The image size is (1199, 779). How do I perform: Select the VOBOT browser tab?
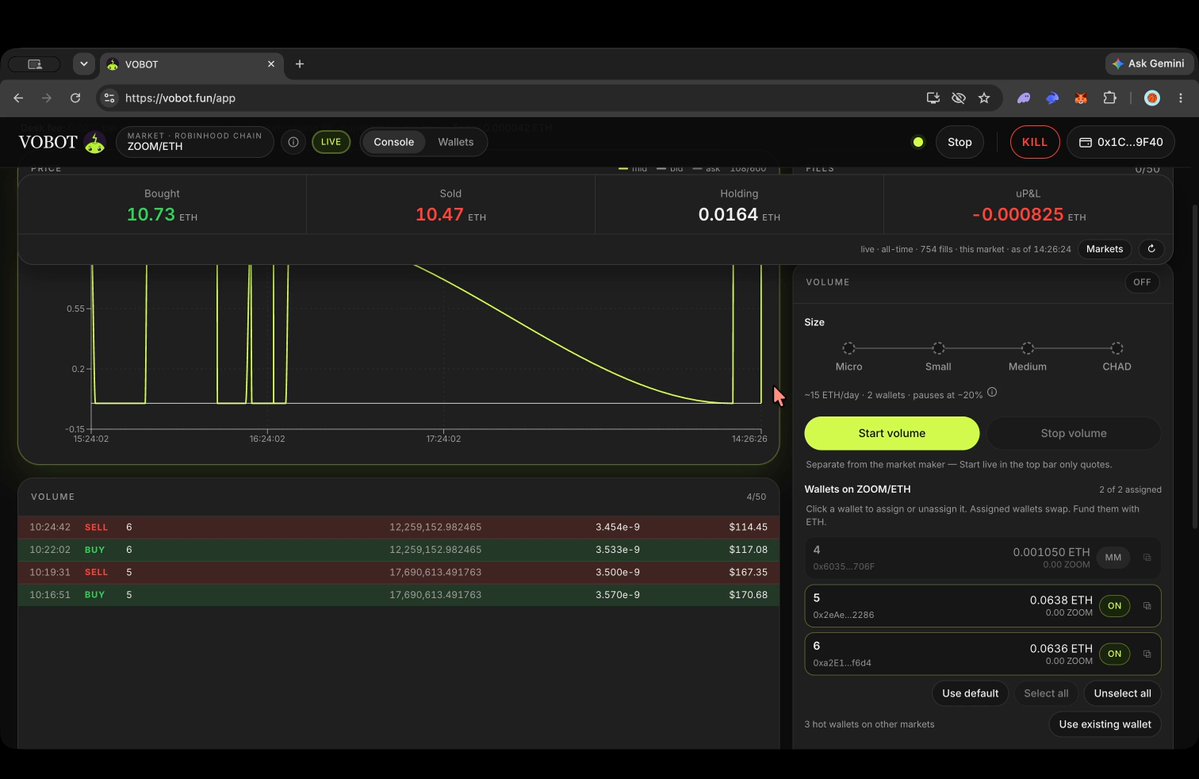pos(191,64)
